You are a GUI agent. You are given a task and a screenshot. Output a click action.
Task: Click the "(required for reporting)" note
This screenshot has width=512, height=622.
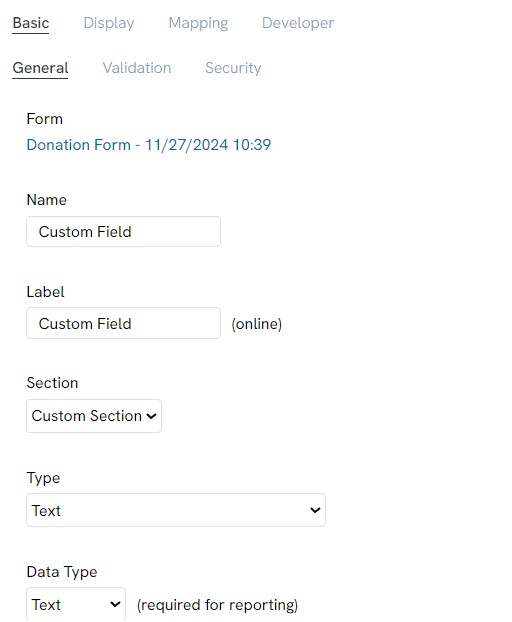point(217,605)
